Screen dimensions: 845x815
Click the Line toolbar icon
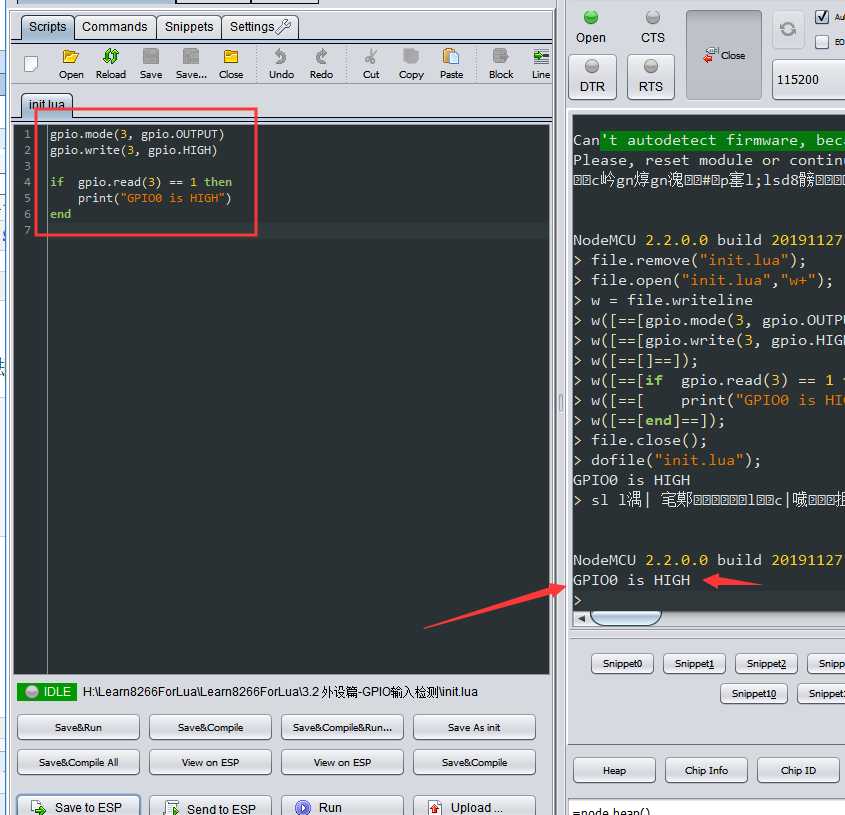pyautogui.click(x=541, y=63)
